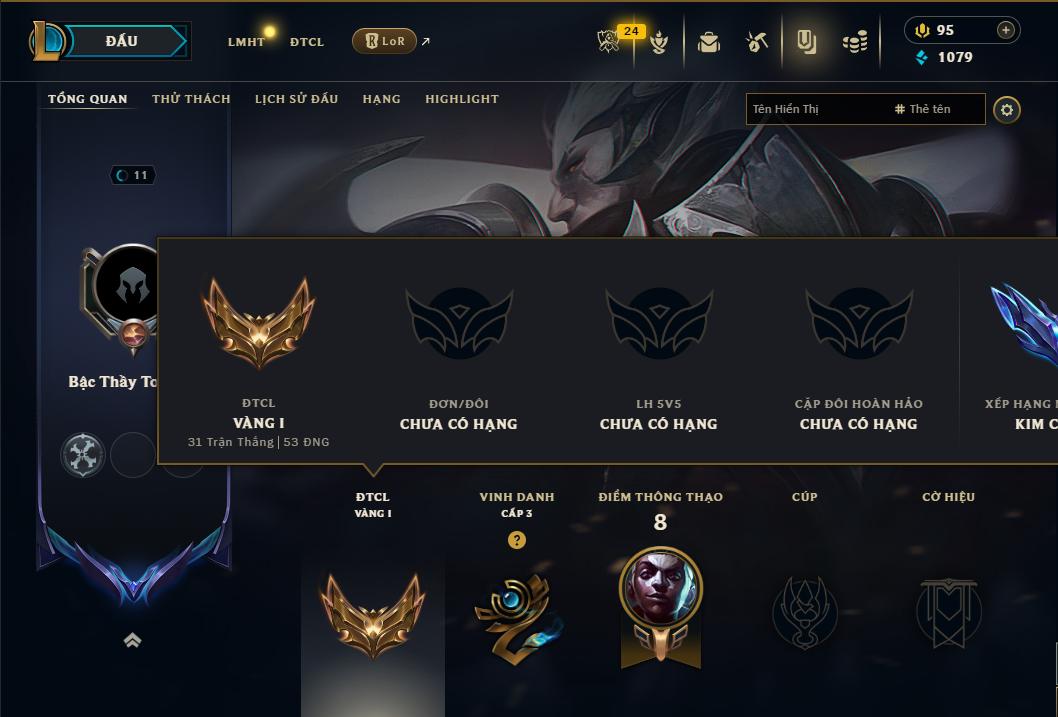Click the profile settings gear icon
The image size is (1058, 717).
(x=1006, y=110)
